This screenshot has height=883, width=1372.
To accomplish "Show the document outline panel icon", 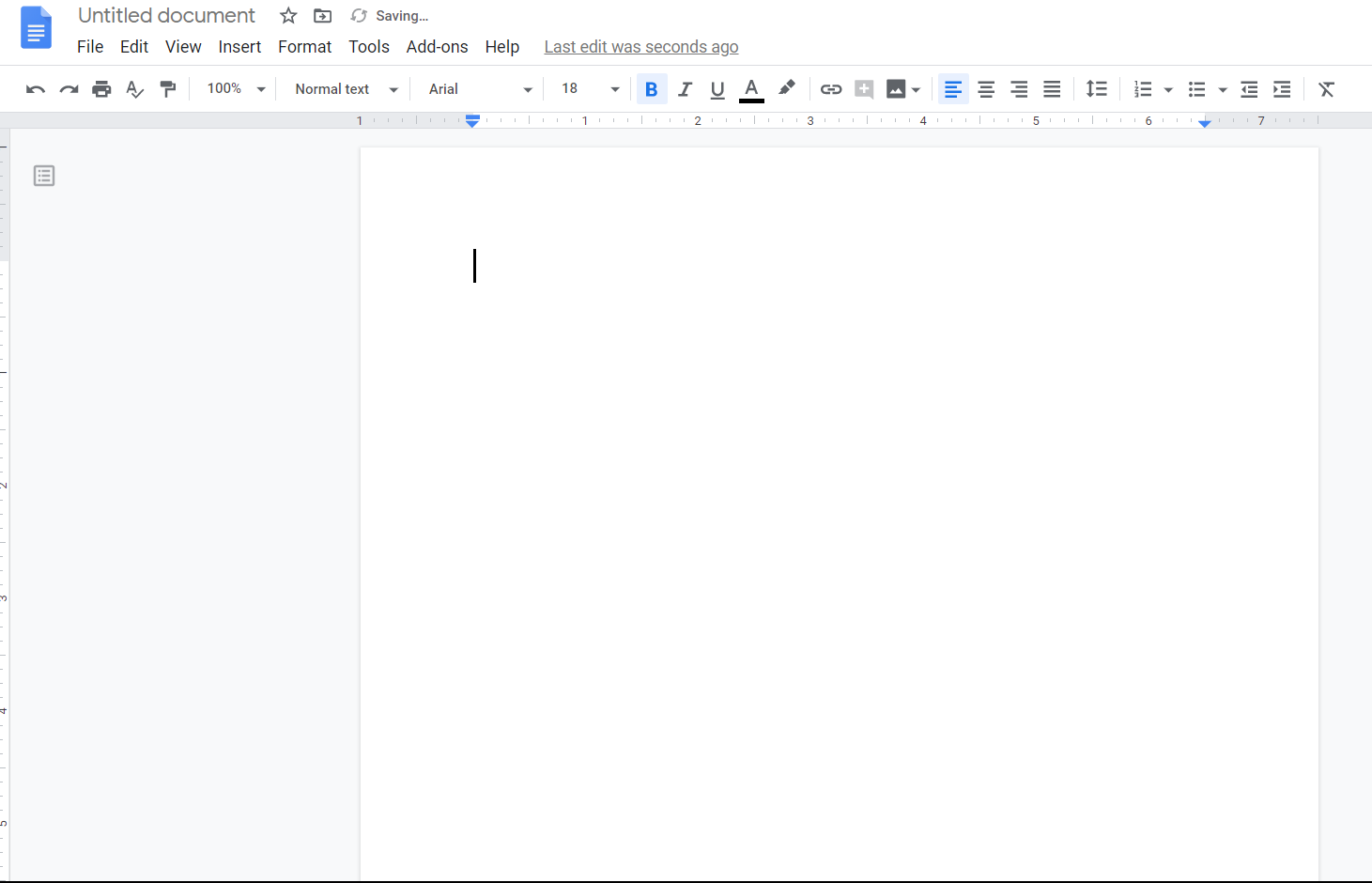I will click(44, 176).
